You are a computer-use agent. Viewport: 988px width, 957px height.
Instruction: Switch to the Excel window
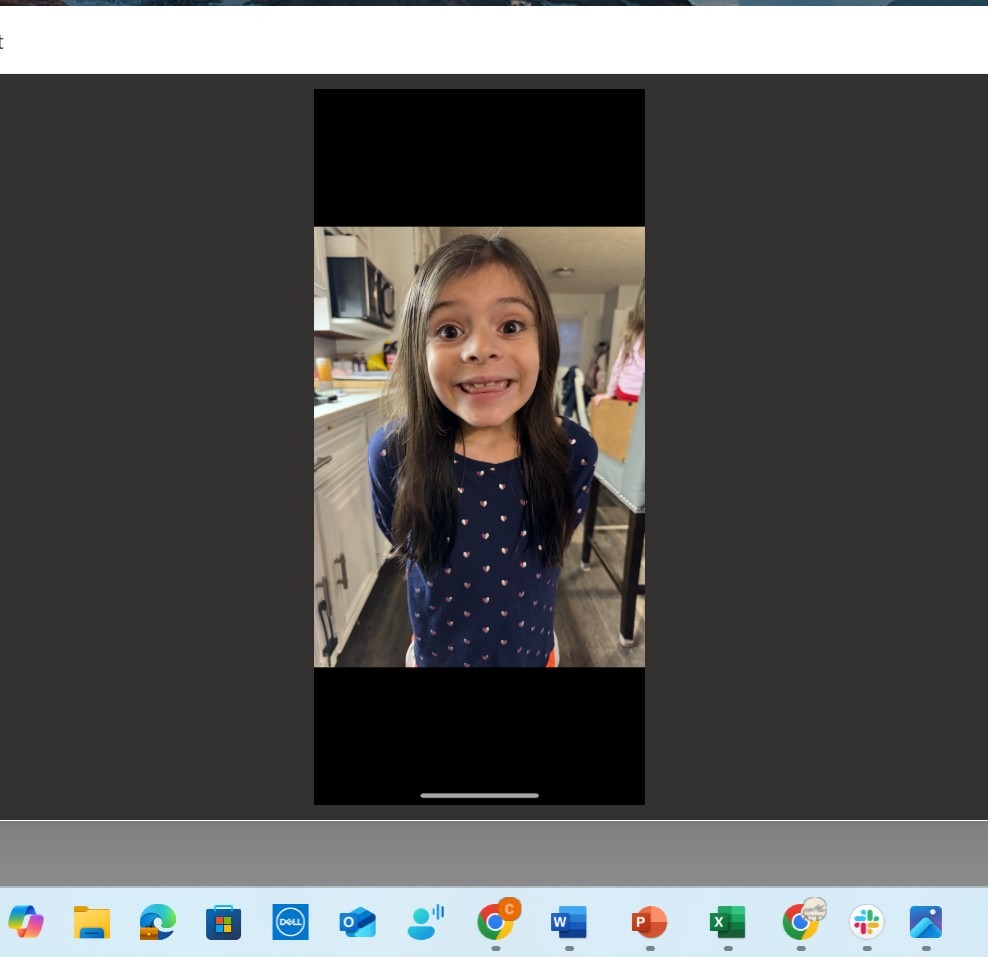tap(727, 921)
